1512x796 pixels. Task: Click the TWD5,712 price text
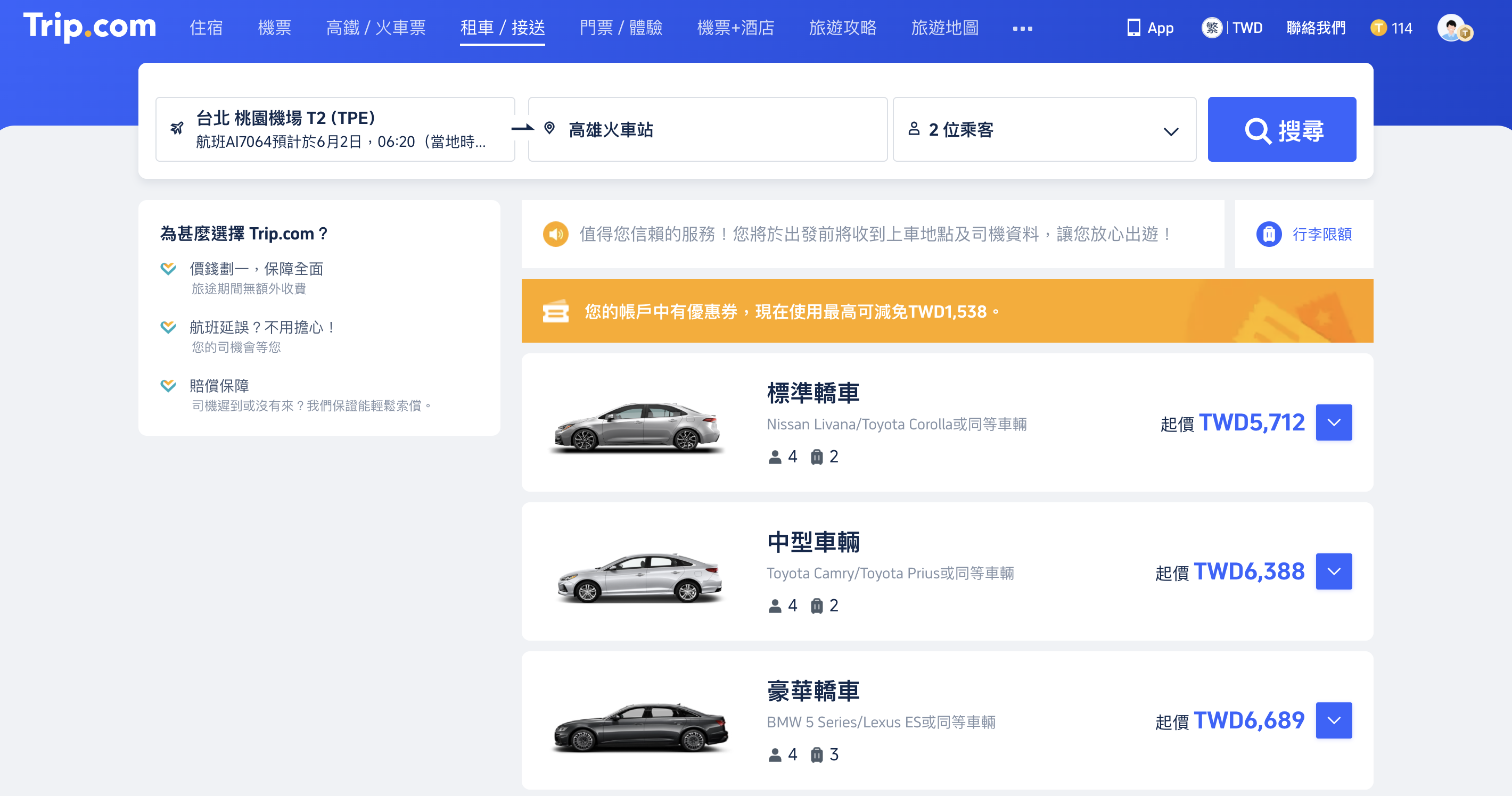click(1251, 422)
